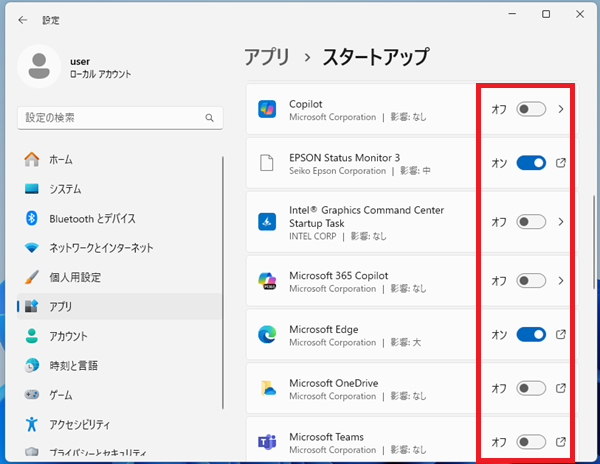Viewport: 600px width, 464px height.
Task: Select アプリ in sidebar
Action: pyautogui.click(x=119, y=306)
